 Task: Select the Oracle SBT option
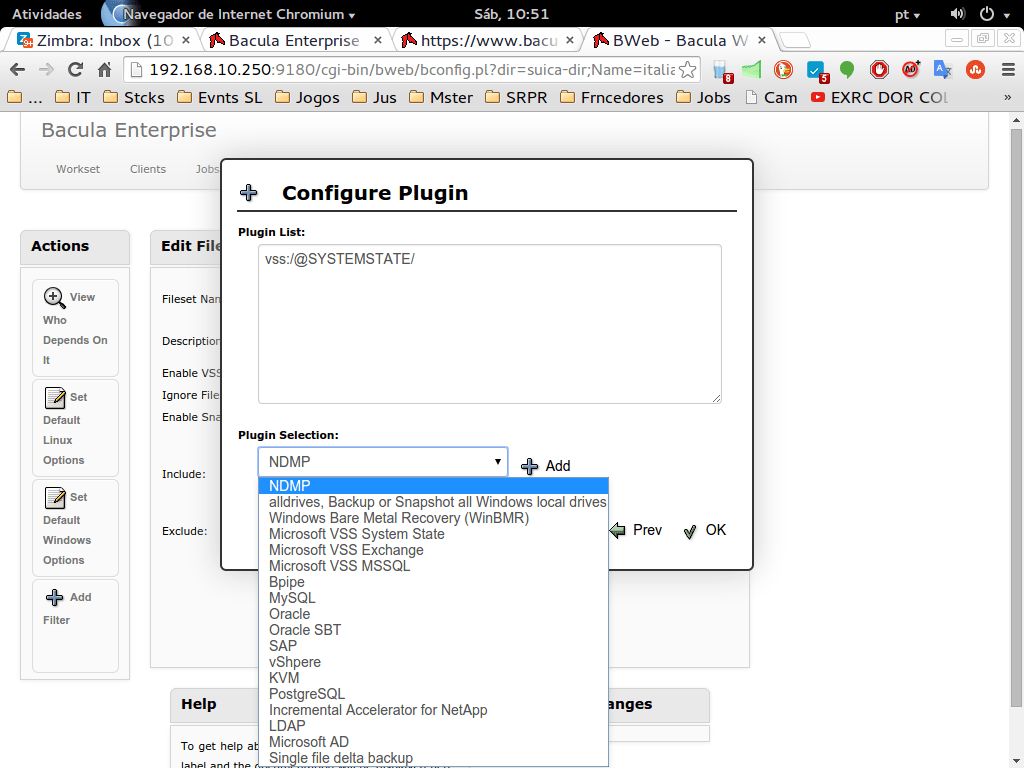[434, 630]
